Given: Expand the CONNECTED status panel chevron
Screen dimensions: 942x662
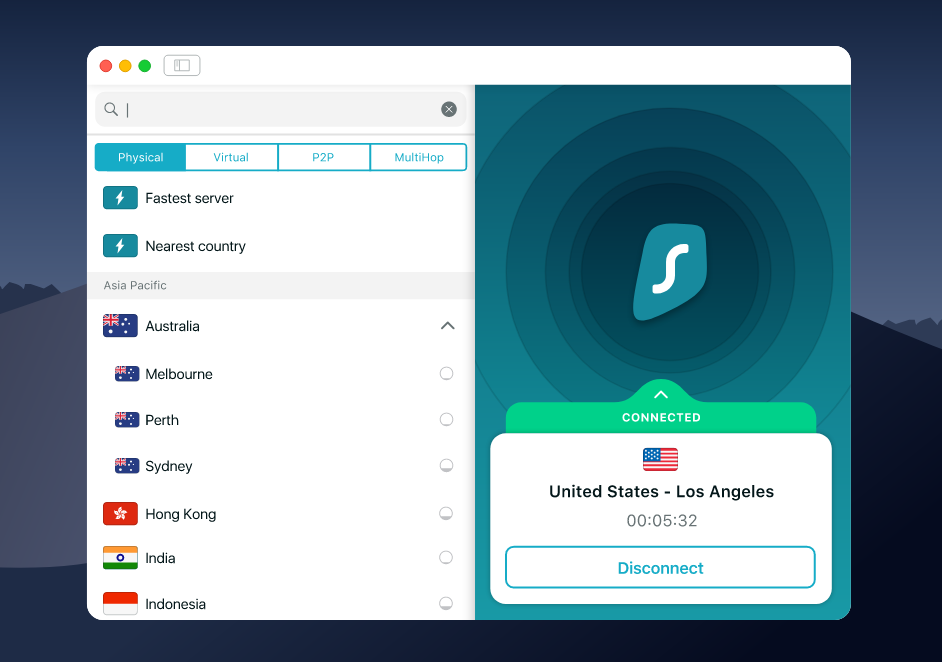Looking at the screenshot, I should pyautogui.click(x=660, y=394).
